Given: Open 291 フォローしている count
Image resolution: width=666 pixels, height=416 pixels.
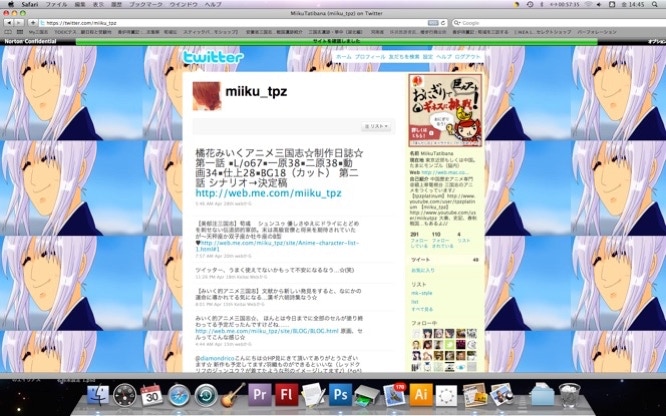Looking at the screenshot, I should click(419, 240).
